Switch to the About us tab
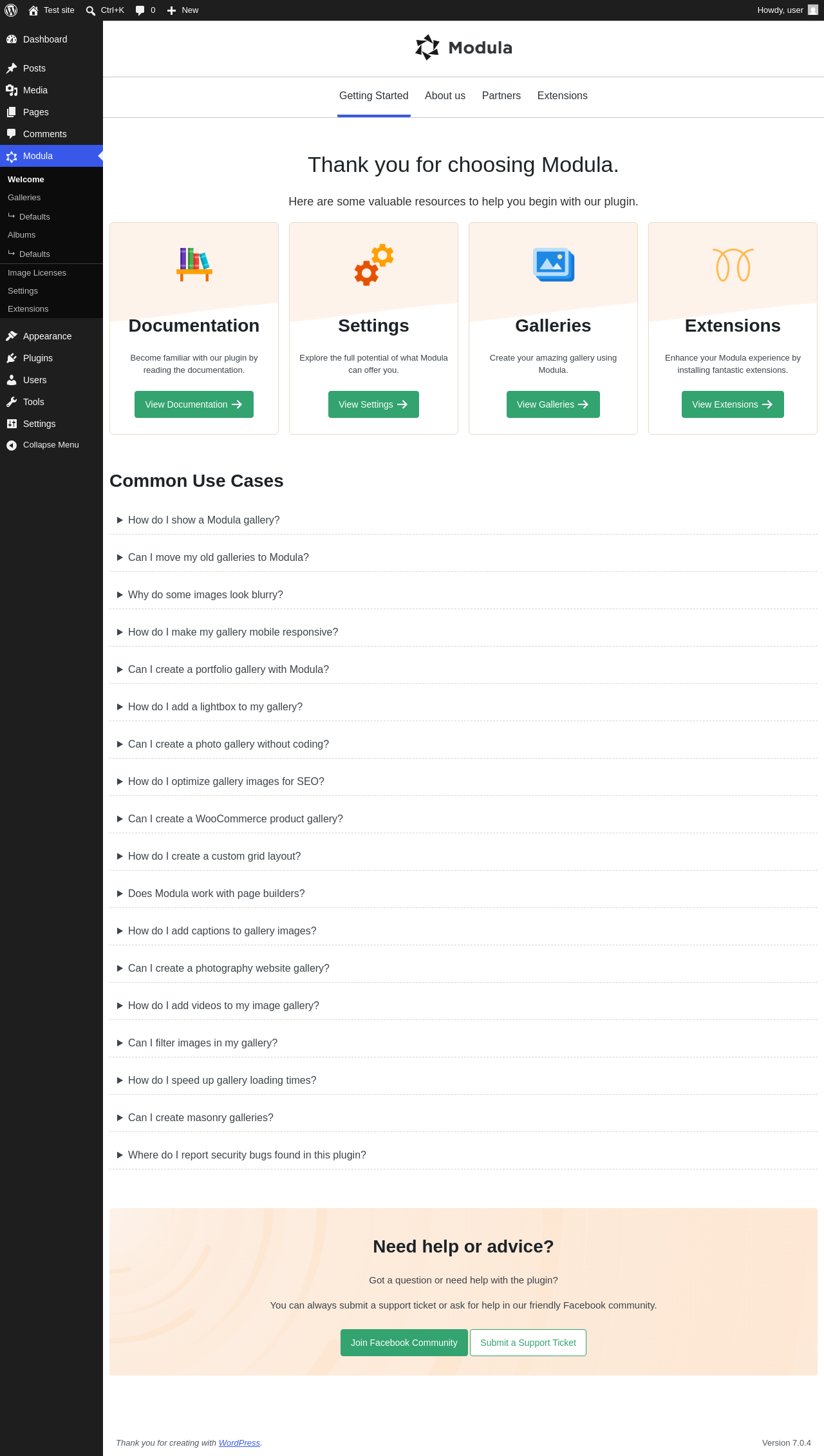The width and height of the screenshot is (824, 1456). click(x=445, y=96)
